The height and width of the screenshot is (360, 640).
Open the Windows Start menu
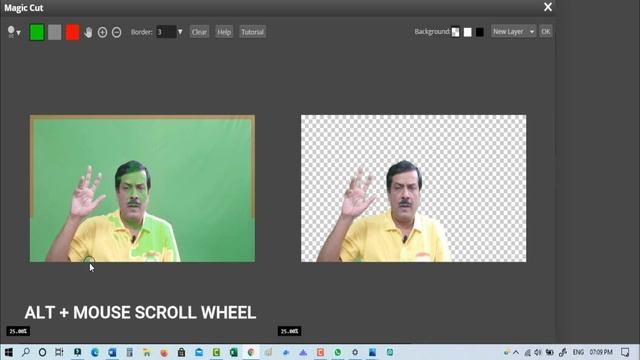point(8,352)
